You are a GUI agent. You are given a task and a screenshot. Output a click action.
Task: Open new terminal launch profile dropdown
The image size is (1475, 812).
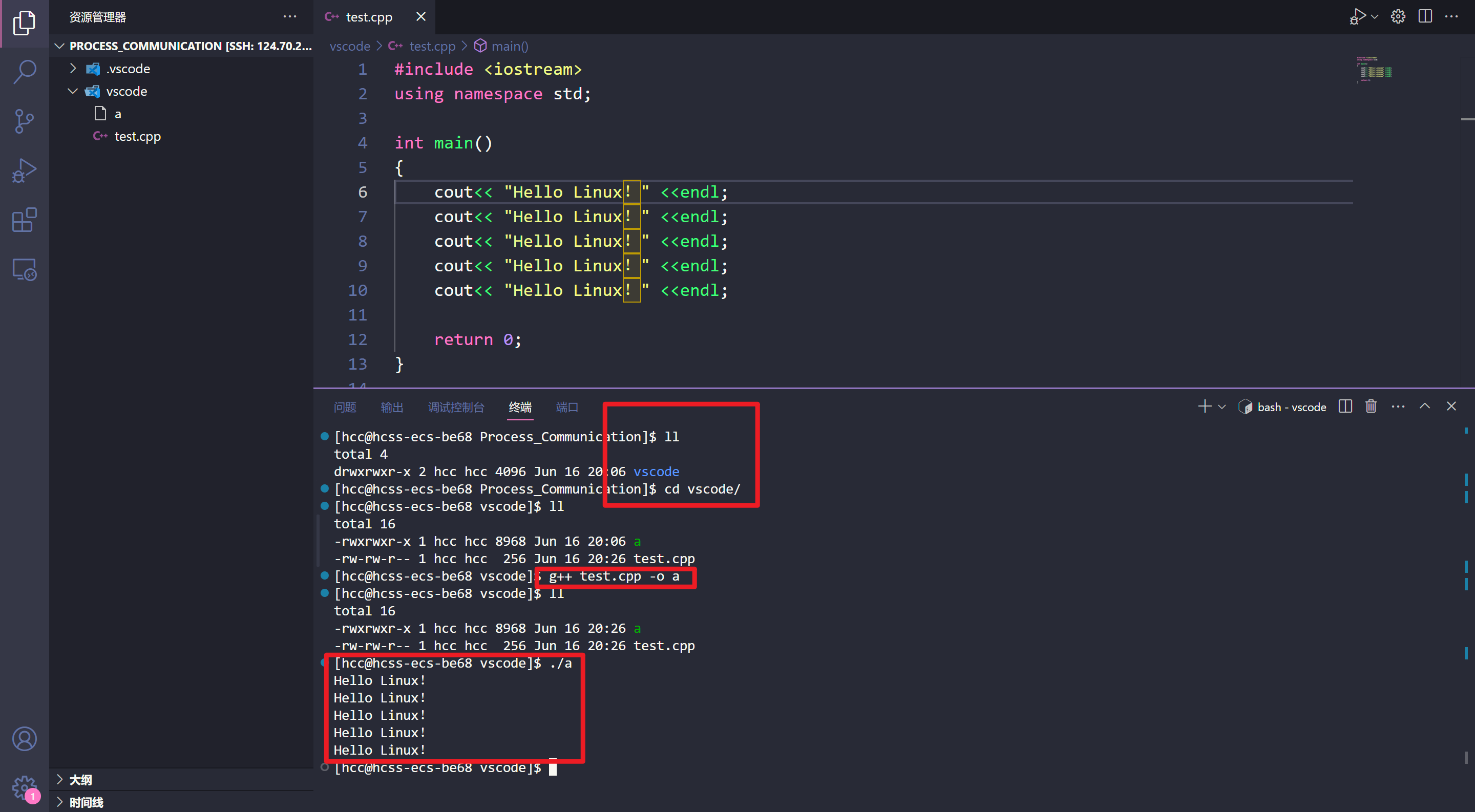click(x=1222, y=407)
